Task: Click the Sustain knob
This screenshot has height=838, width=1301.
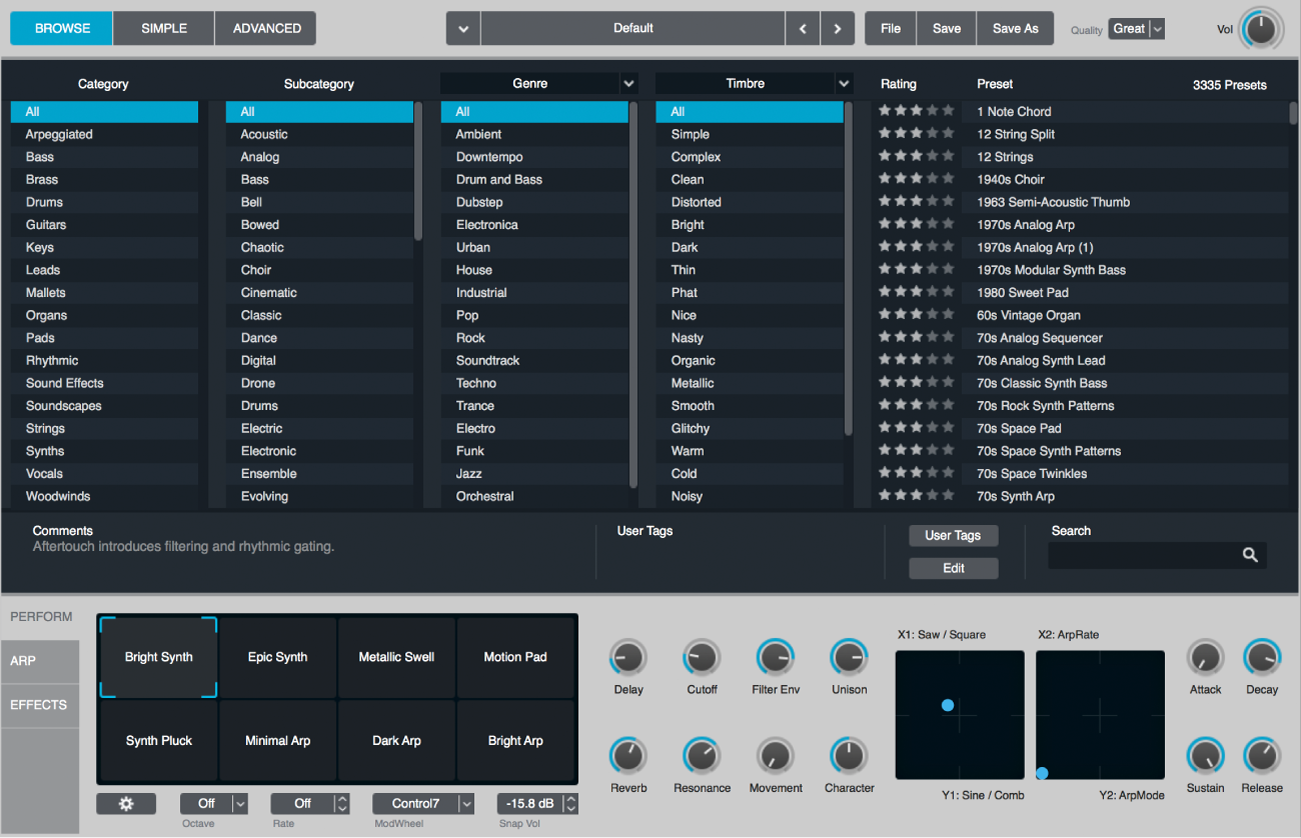Action: [x=1205, y=756]
